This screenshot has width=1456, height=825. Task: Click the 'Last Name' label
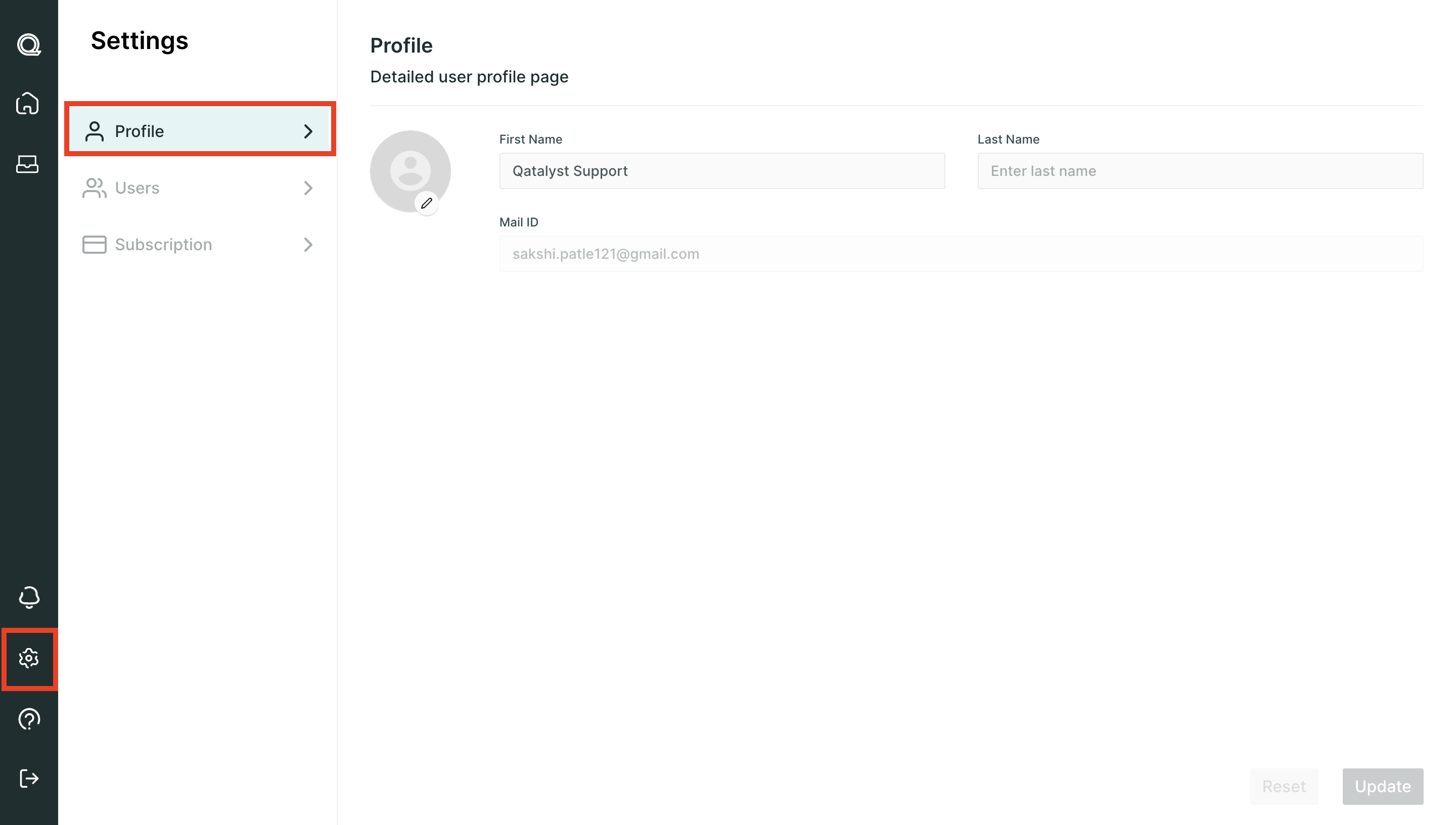[1008, 140]
